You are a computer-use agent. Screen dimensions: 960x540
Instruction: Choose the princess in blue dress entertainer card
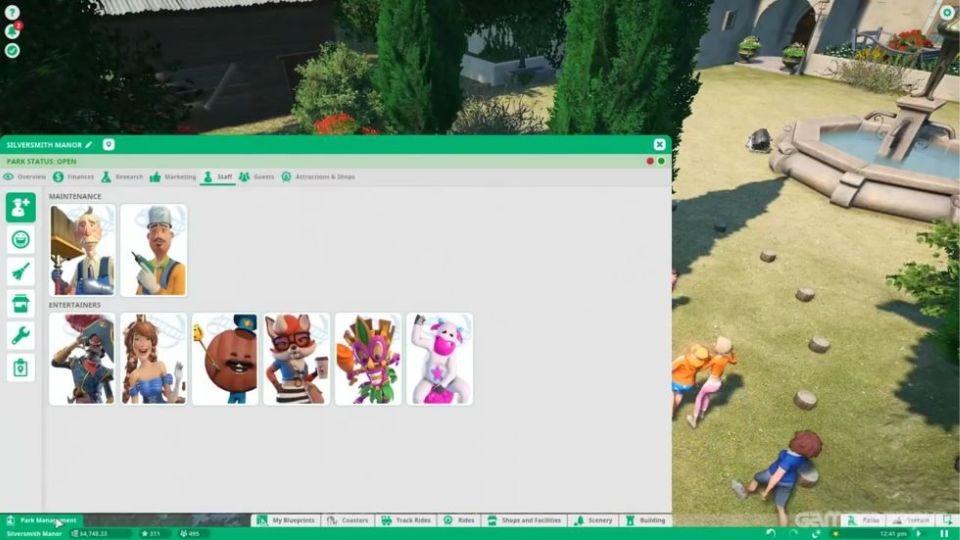pyautogui.click(x=154, y=359)
